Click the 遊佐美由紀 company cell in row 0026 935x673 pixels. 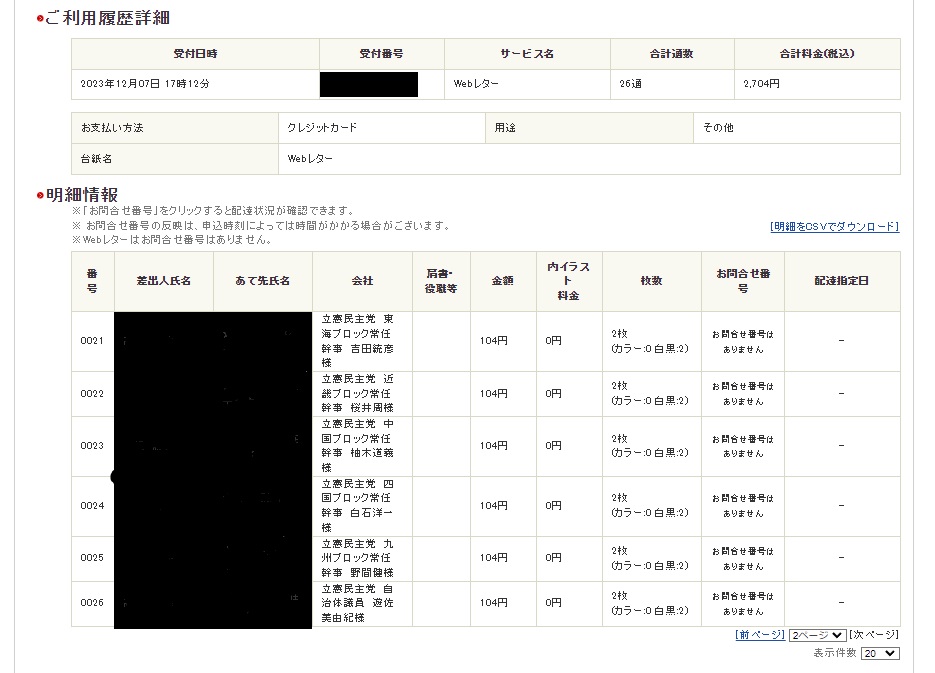click(362, 604)
